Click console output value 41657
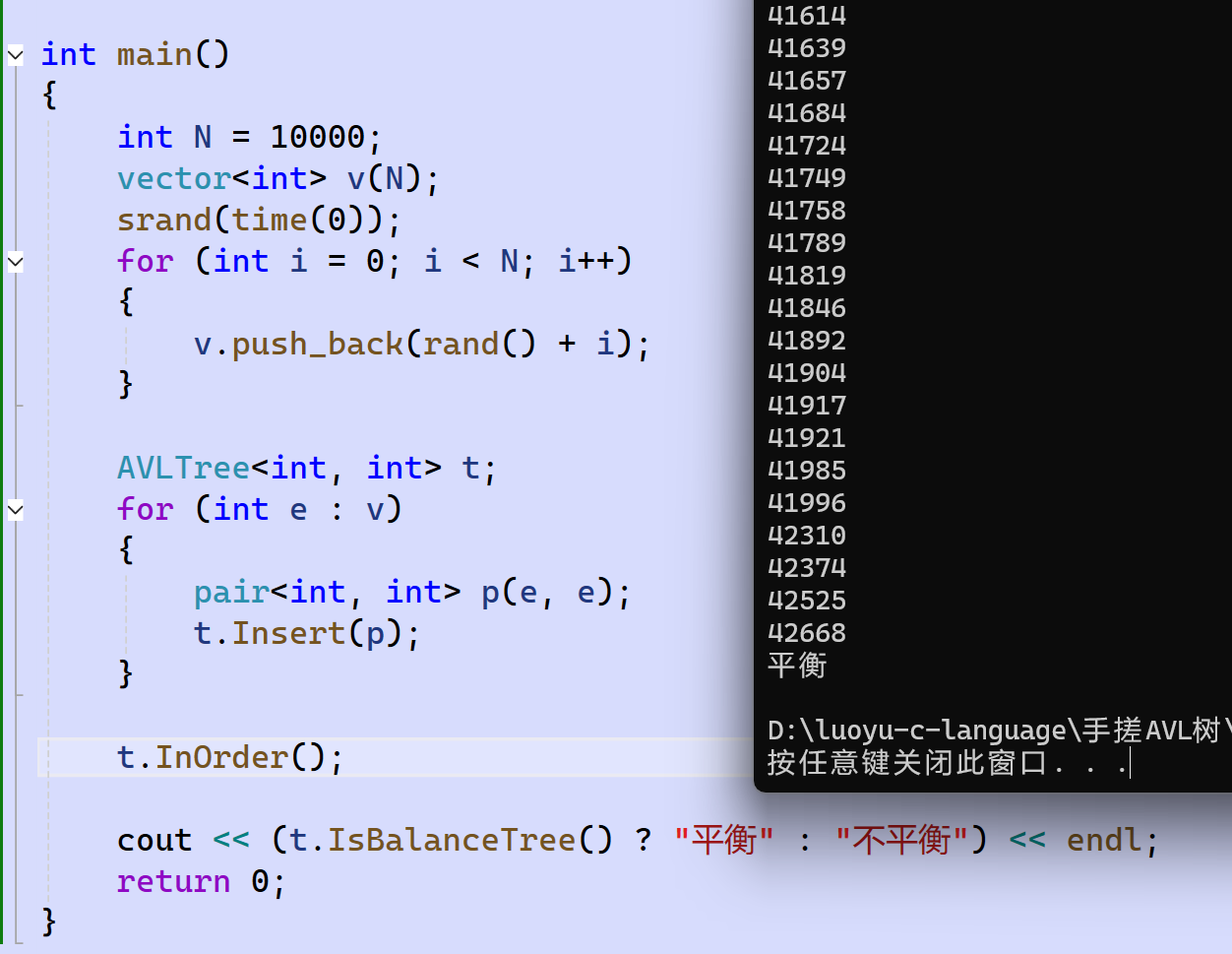Image resolution: width=1232 pixels, height=954 pixels. coord(807,81)
